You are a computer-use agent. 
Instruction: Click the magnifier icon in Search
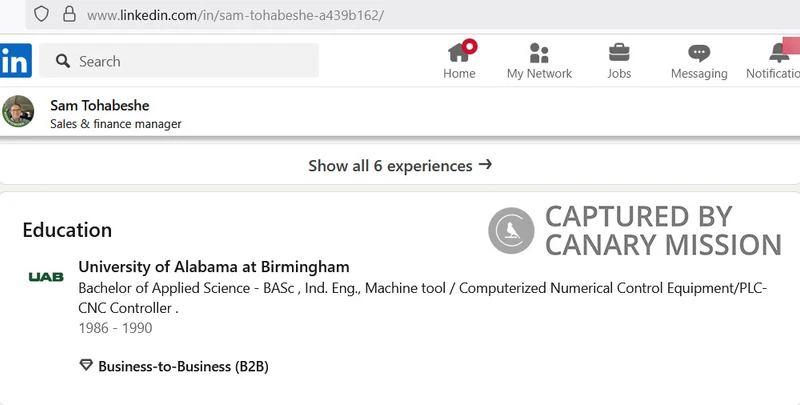63,61
